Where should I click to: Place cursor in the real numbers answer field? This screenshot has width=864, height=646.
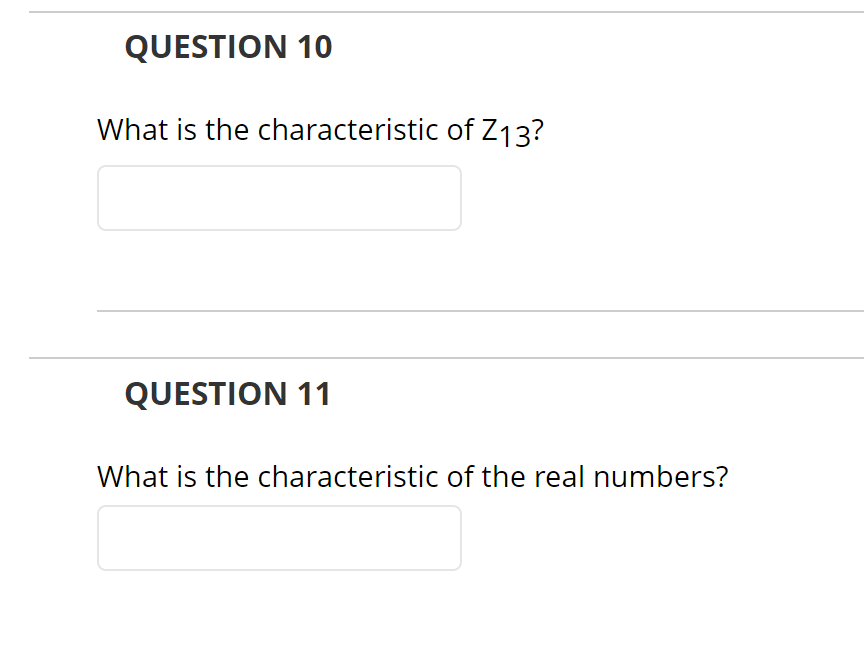[279, 537]
